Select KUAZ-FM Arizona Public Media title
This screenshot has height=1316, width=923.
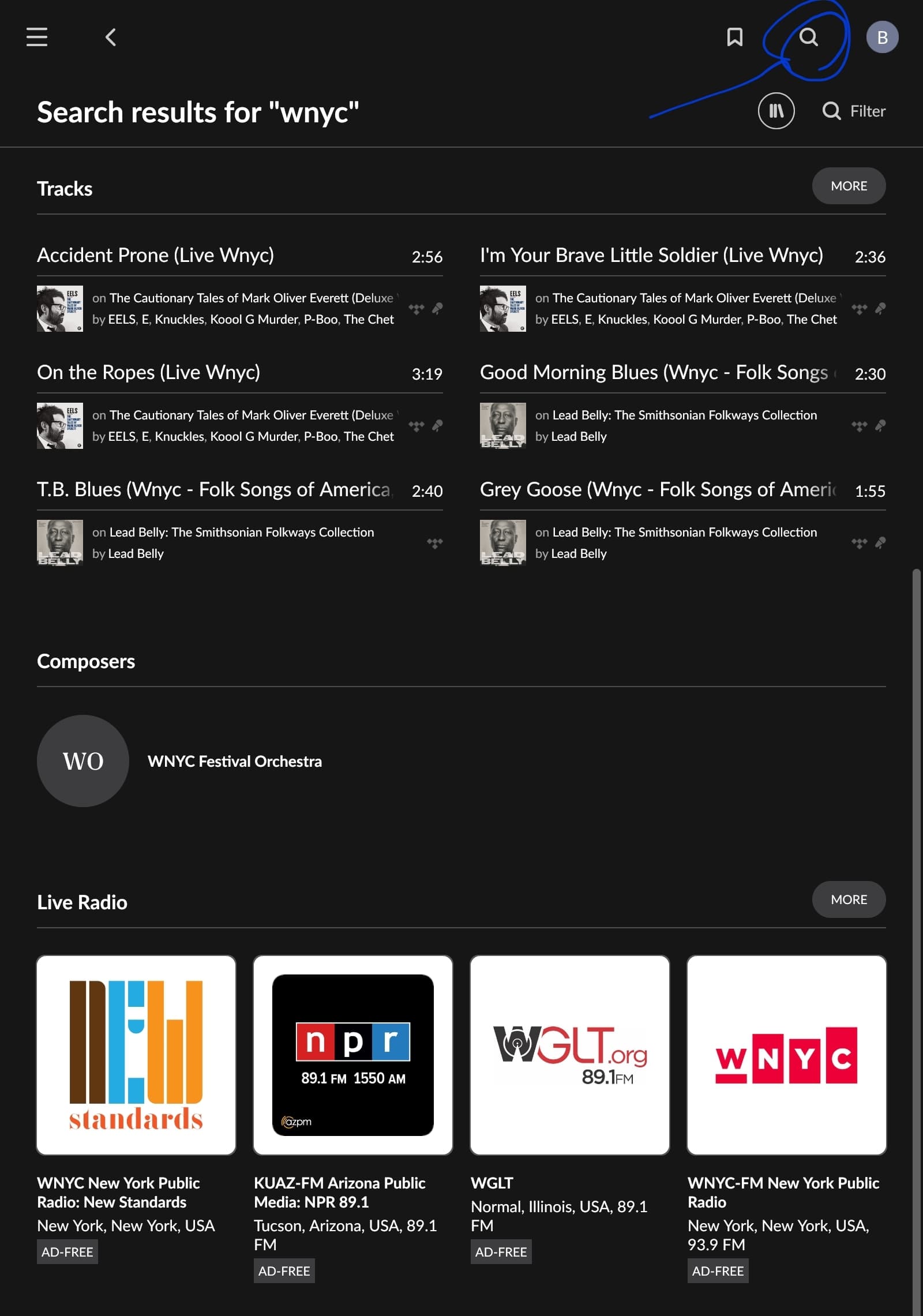tap(339, 1192)
